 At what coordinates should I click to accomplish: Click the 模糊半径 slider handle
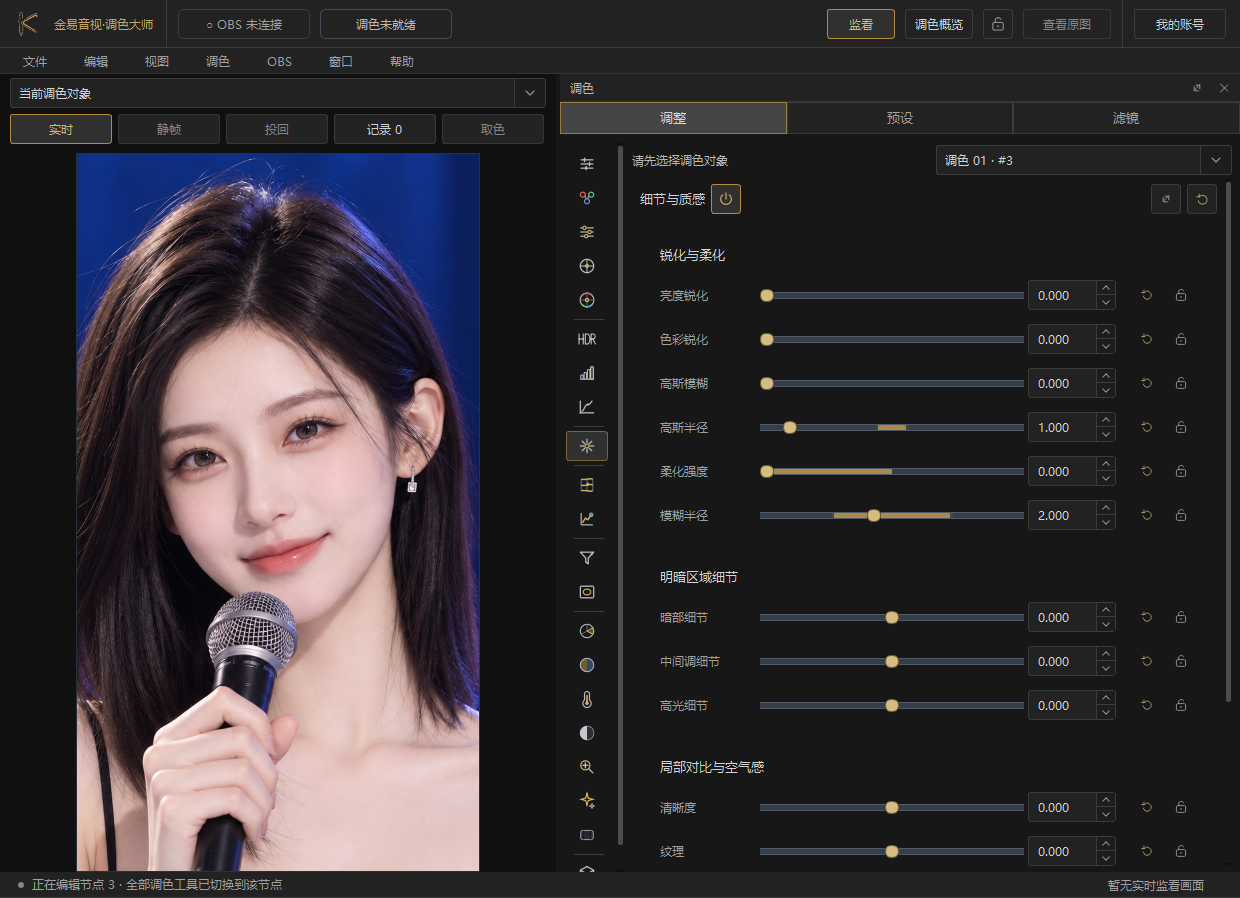click(x=874, y=516)
